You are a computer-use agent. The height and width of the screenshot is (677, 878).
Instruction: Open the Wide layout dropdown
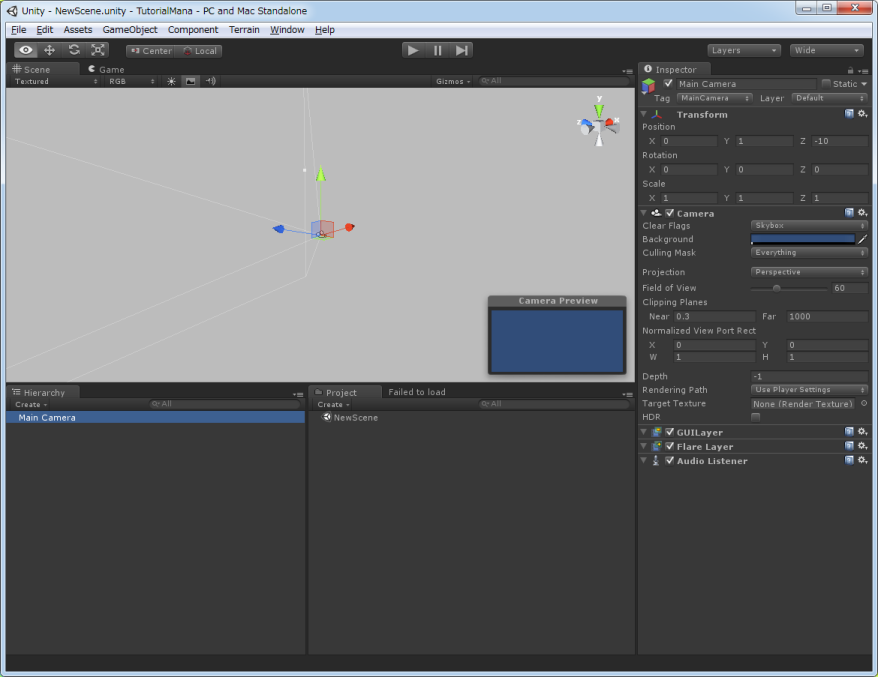point(826,50)
